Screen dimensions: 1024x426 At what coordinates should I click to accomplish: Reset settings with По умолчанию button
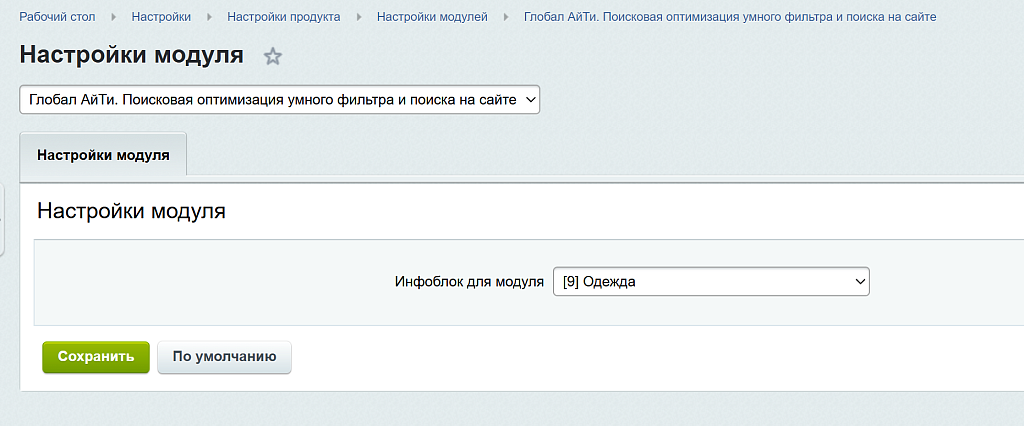tap(224, 357)
